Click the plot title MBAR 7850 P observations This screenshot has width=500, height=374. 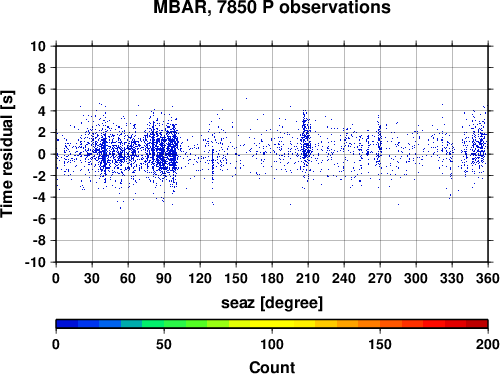272,7
